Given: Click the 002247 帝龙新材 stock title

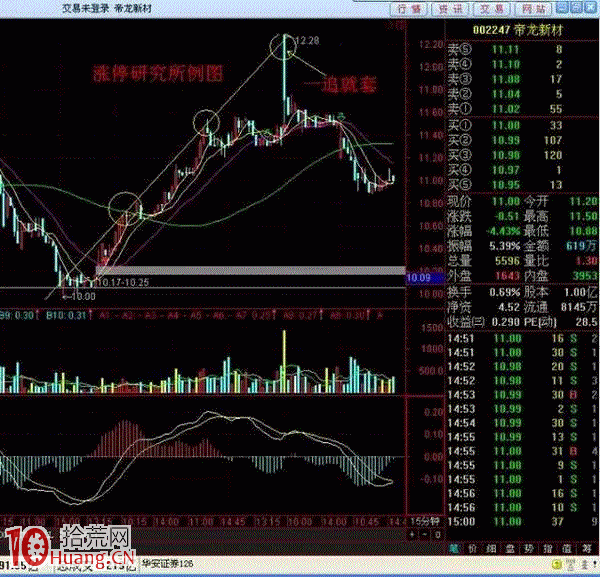Looking at the screenshot, I should [x=518, y=30].
